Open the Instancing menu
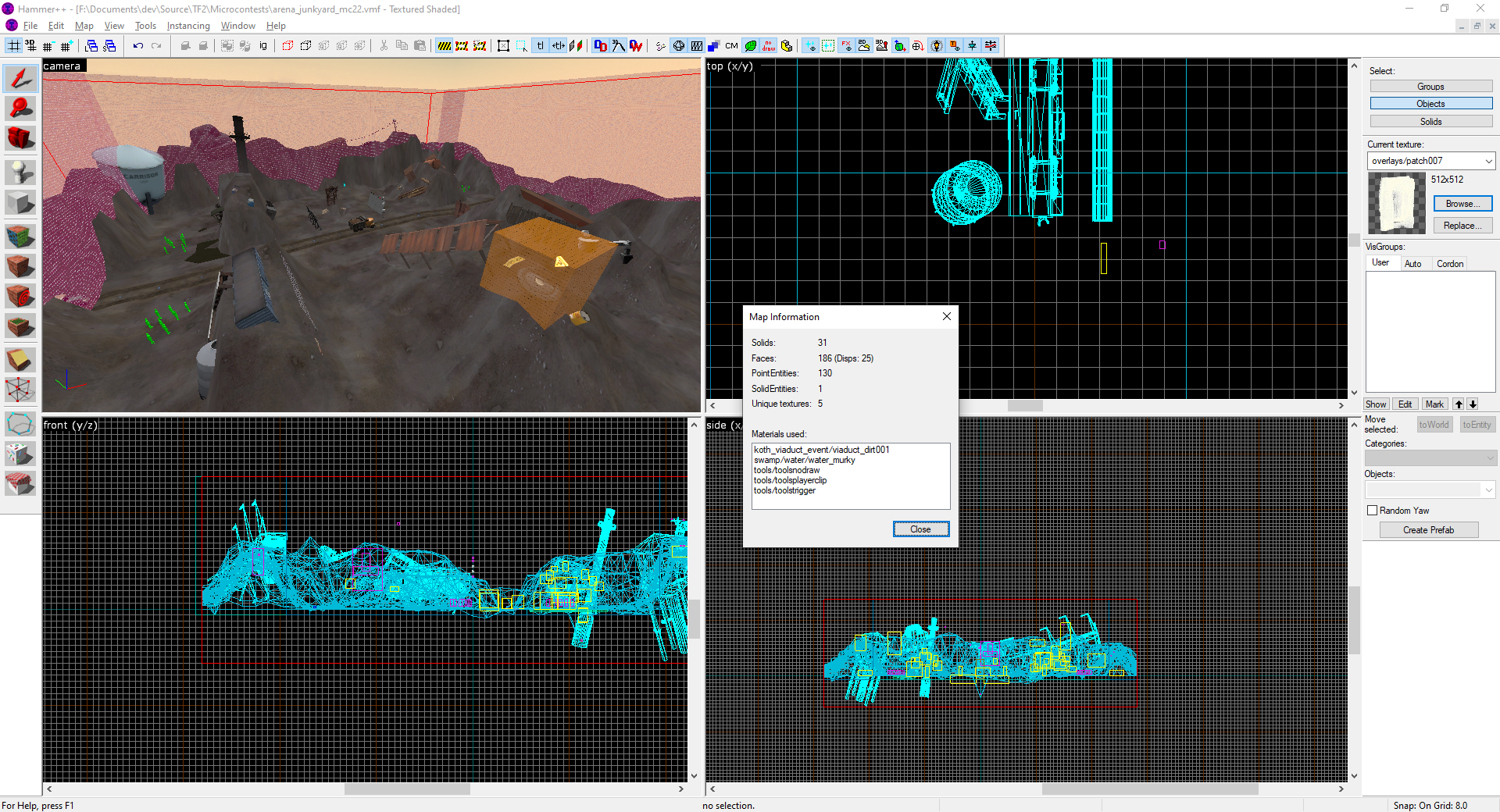This screenshot has width=1500, height=812. pyautogui.click(x=188, y=26)
